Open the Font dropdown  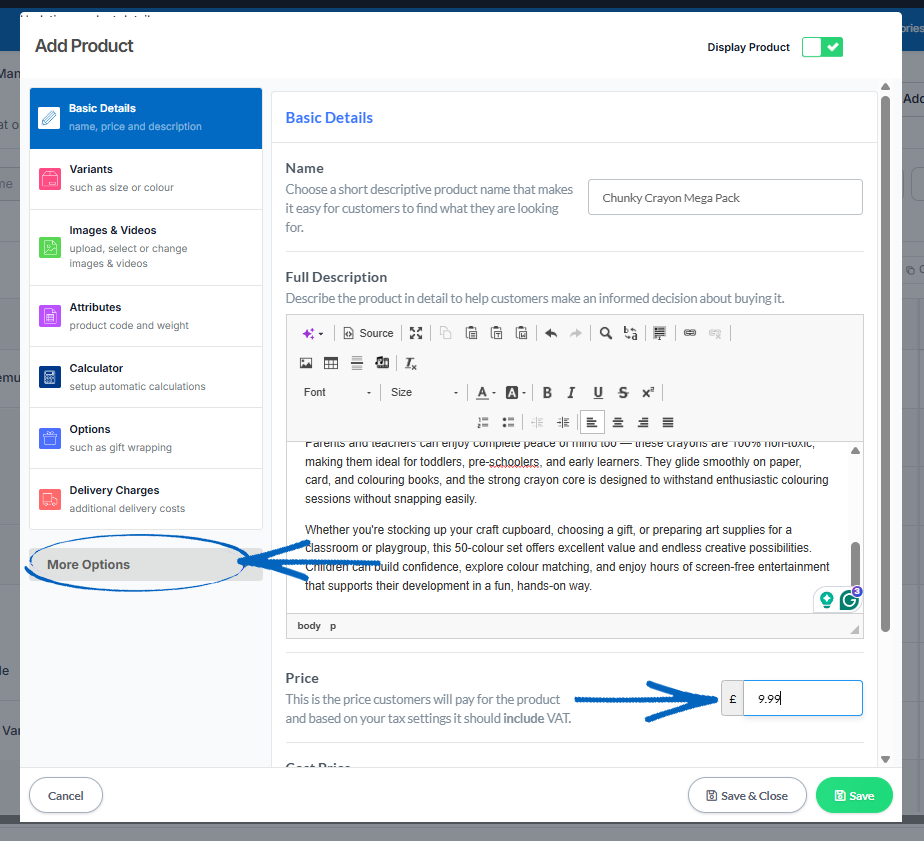point(337,393)
